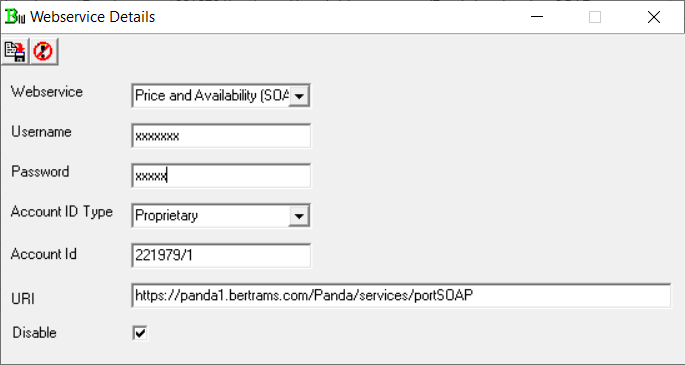Viewport: 685px width, 365px height.
Task: Save the webservice details via toolbar icon
Action: tap(15, 52)
